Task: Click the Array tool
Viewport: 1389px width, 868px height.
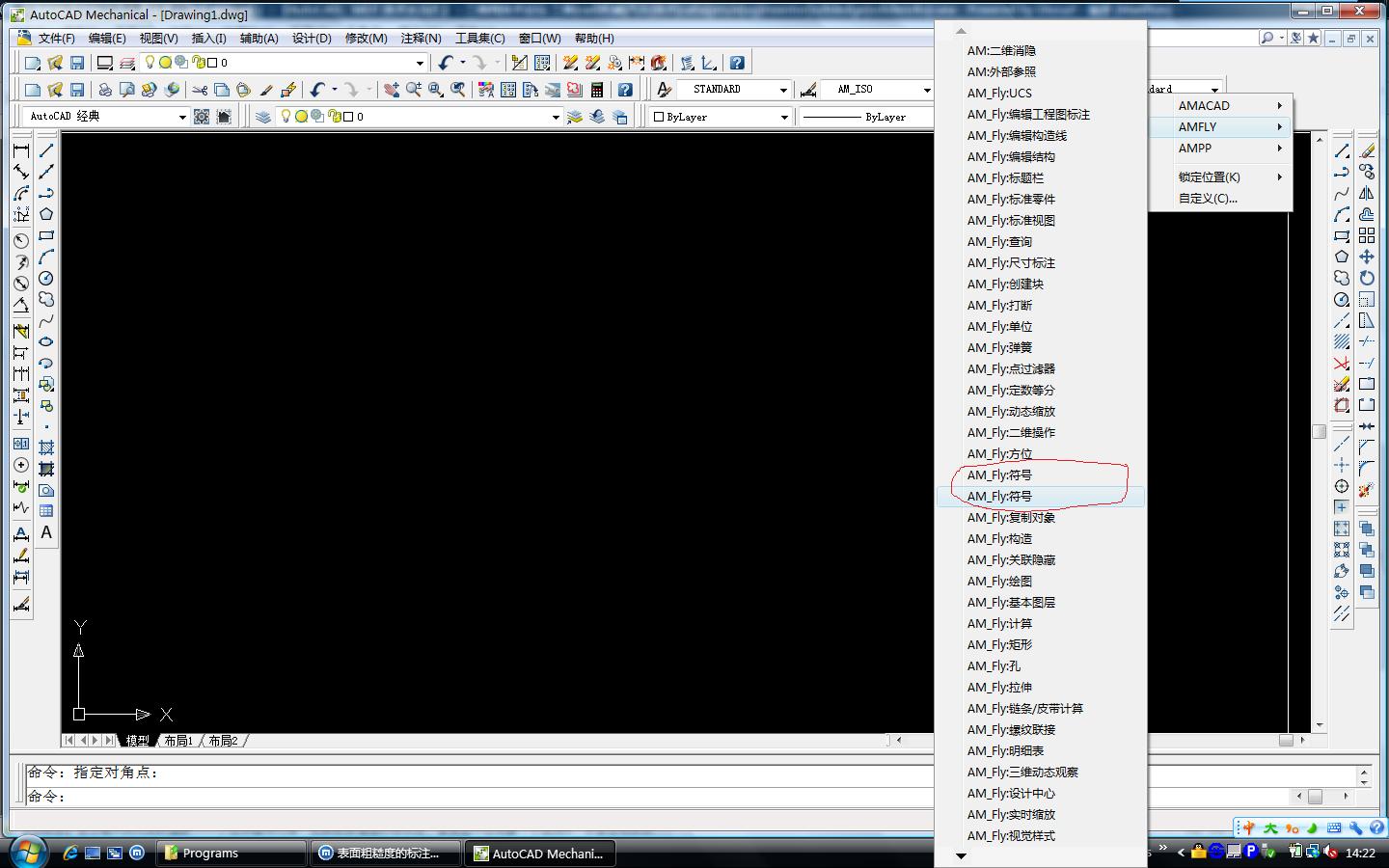Action: (x=1367, y=235)
